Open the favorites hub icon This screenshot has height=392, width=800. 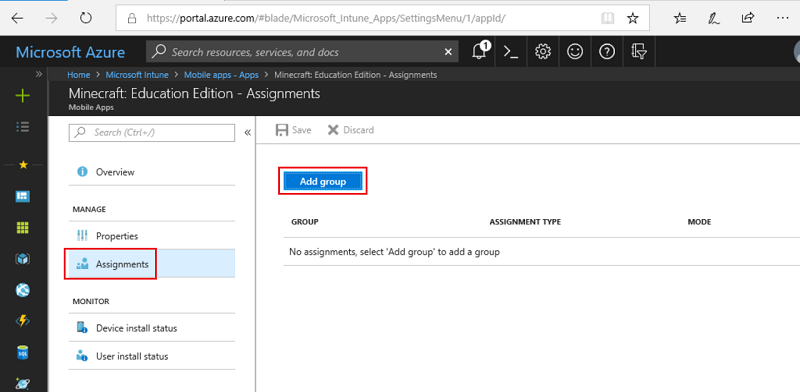pos(680,19)
